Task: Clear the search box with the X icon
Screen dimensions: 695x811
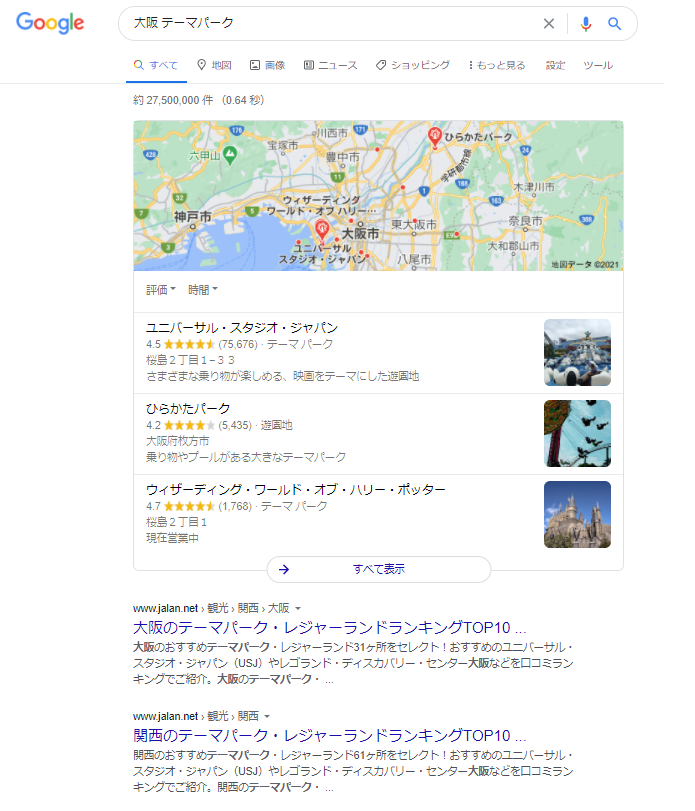Action: (549, 23)
